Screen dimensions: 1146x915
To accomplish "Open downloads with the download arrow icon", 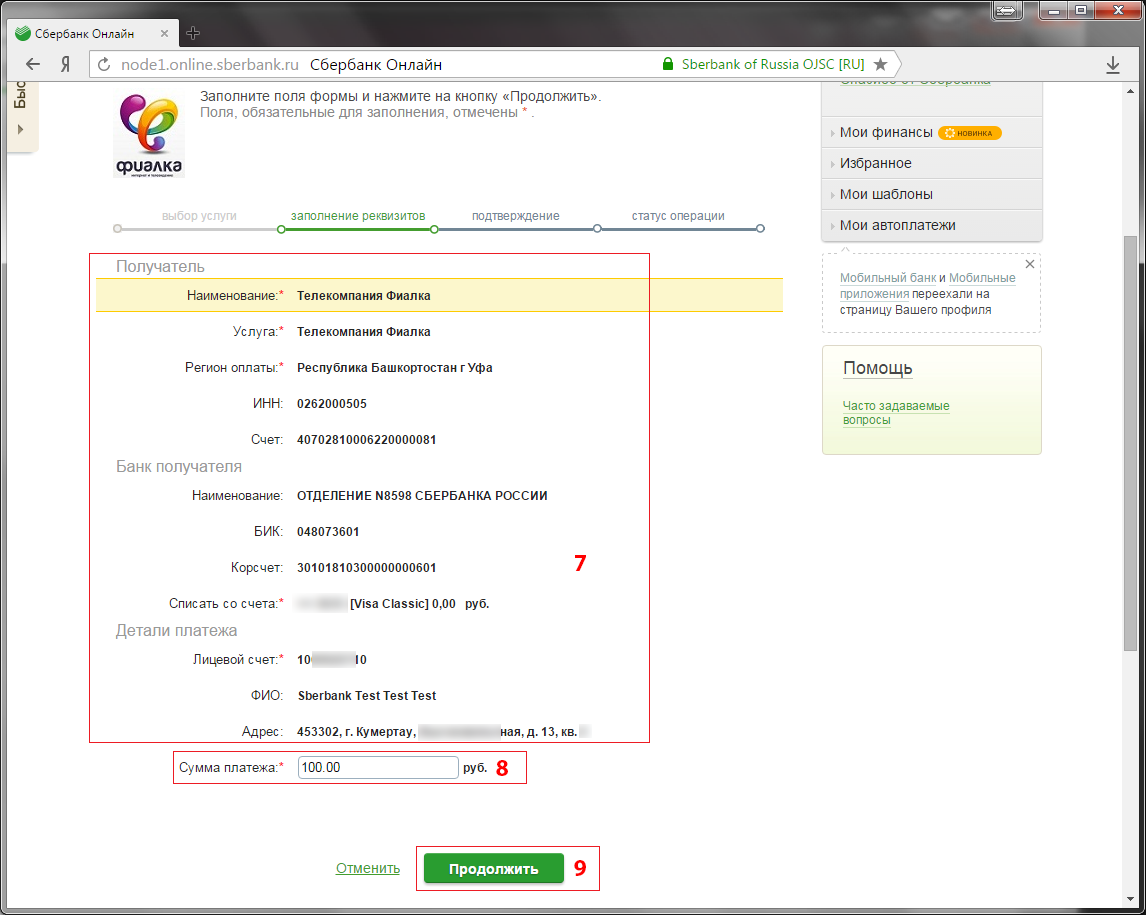I will click(1112, 65).
